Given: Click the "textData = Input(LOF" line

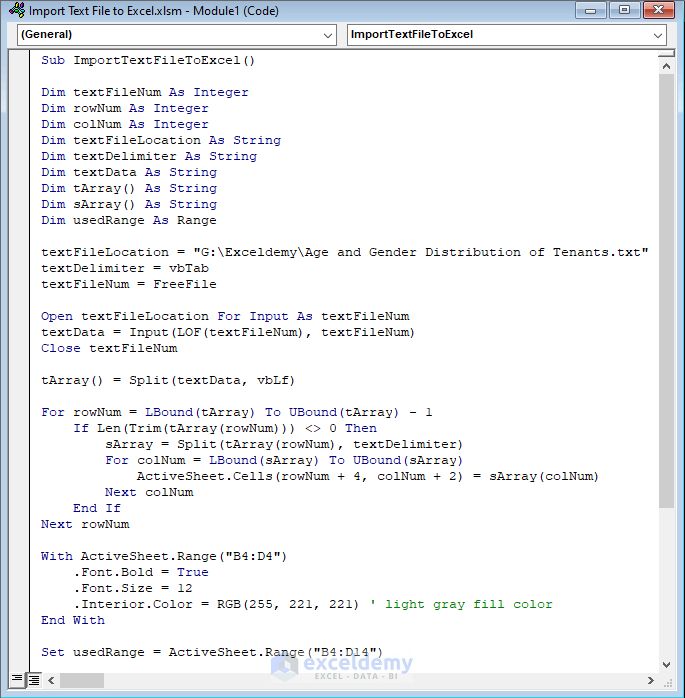Looking at the screenshot, I should (x=228, y=332).
